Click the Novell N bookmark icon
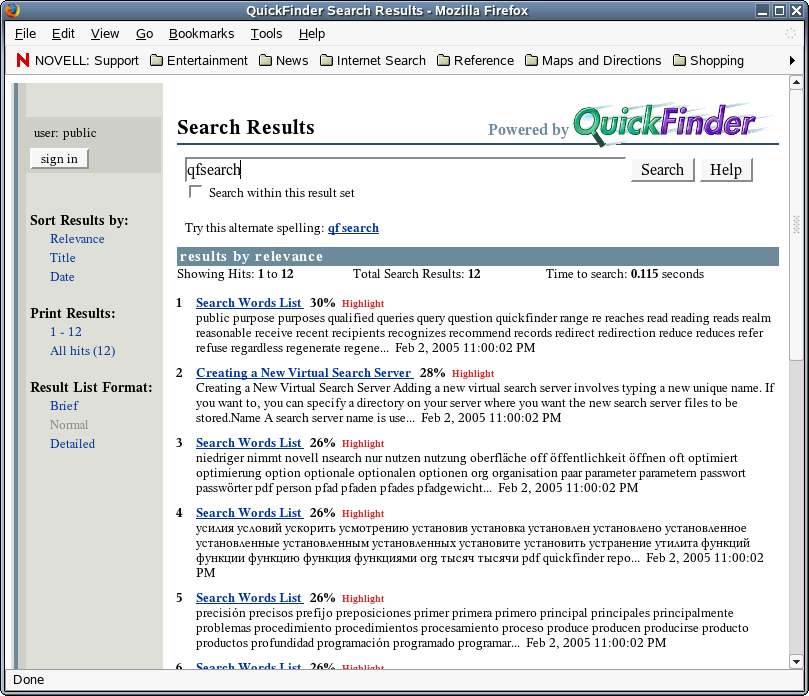 click(x=23, y=60)
